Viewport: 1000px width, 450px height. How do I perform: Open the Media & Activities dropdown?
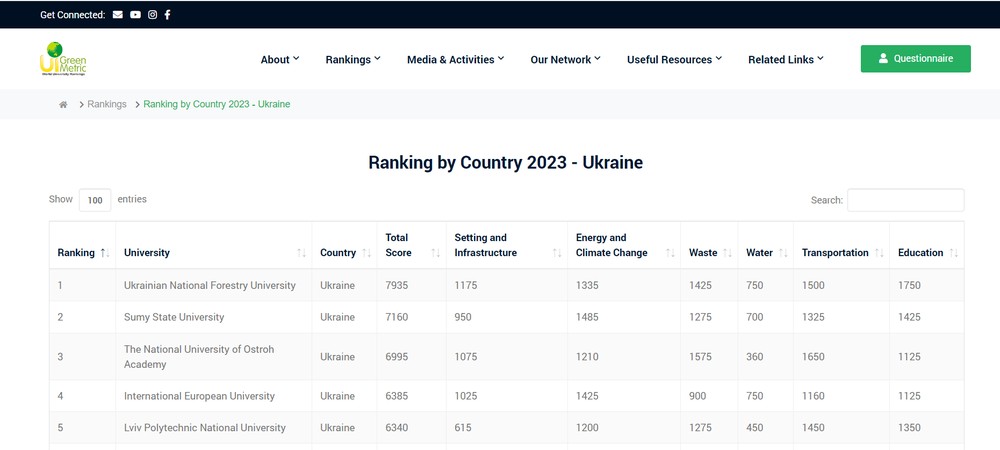point(455,60)
